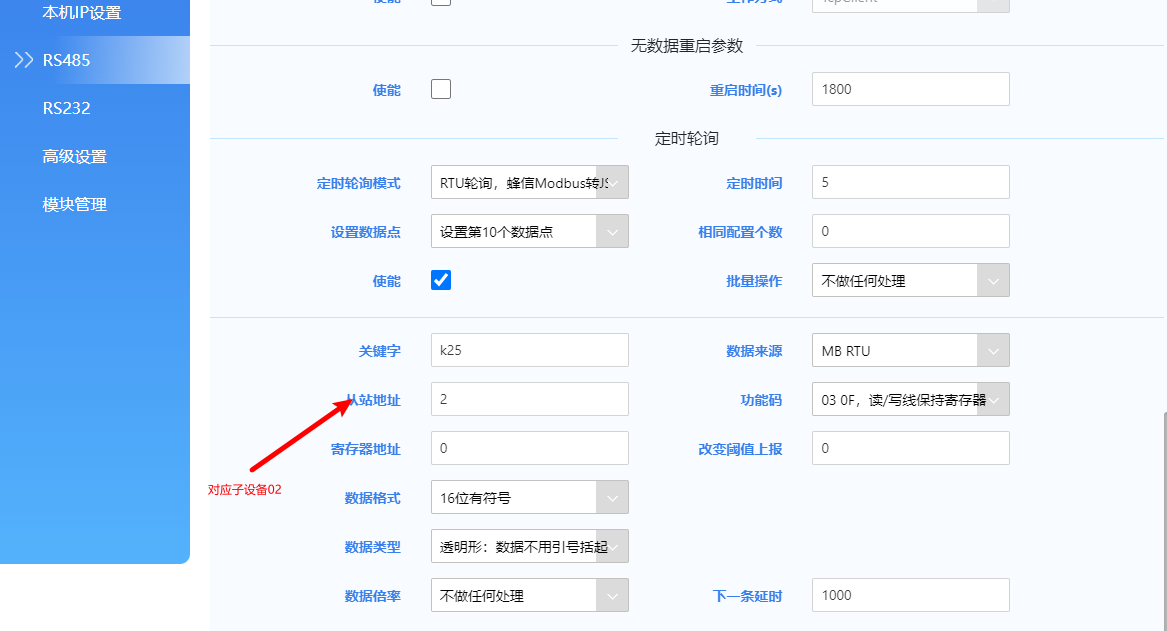Open the 数据格式 dropdown arrow
Screen dimensions: 1167x631
[x=612, y=497]
